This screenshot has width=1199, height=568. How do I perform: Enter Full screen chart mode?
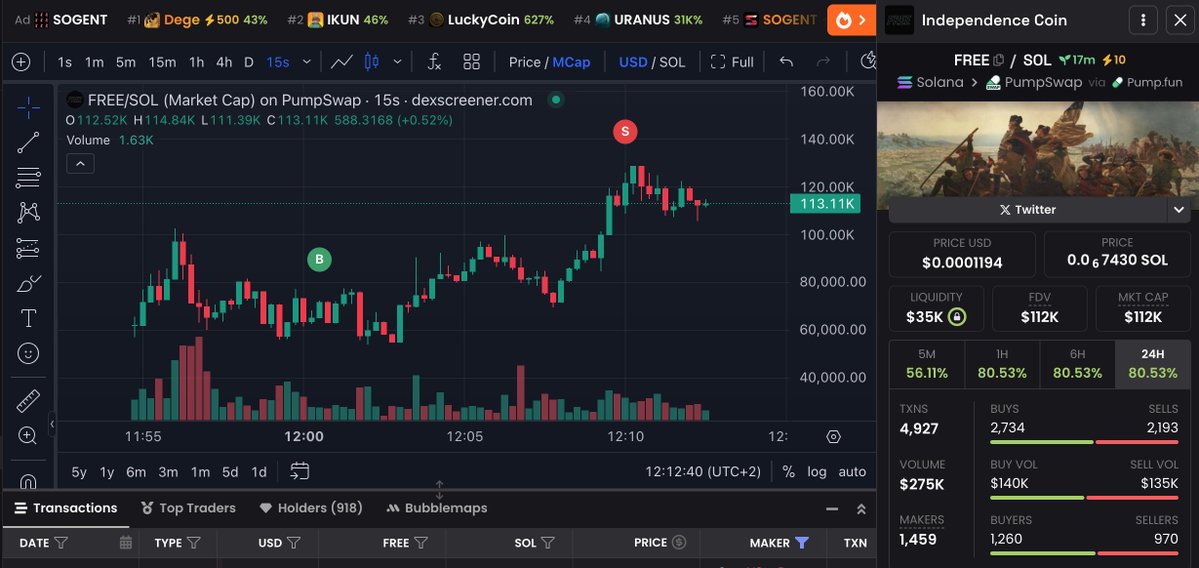(x=732, y=63)
